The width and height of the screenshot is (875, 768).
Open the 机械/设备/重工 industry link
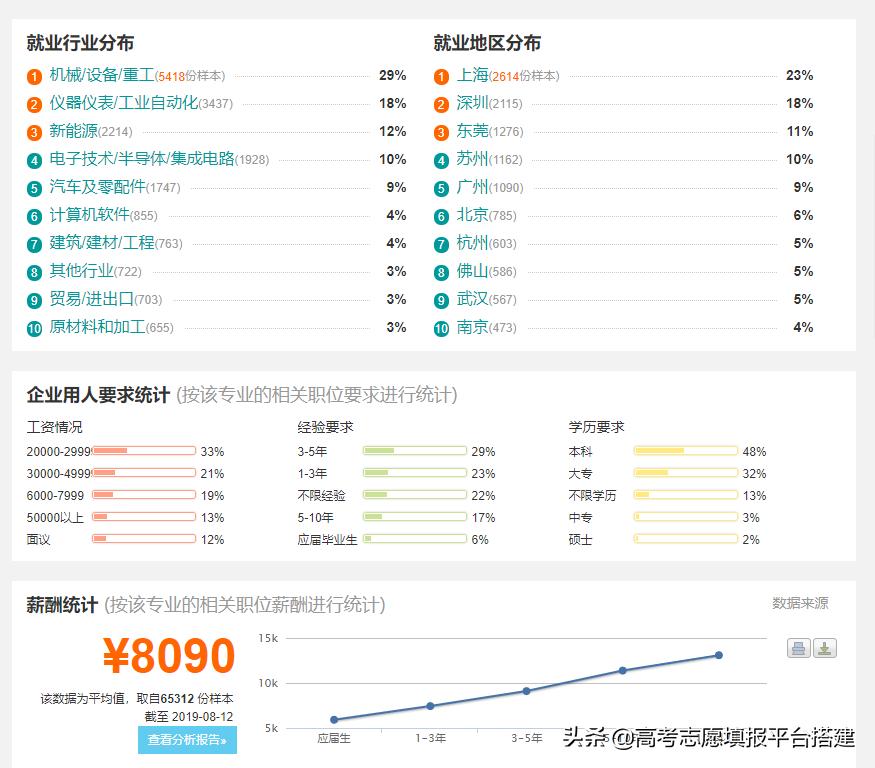tap(100, 75)
